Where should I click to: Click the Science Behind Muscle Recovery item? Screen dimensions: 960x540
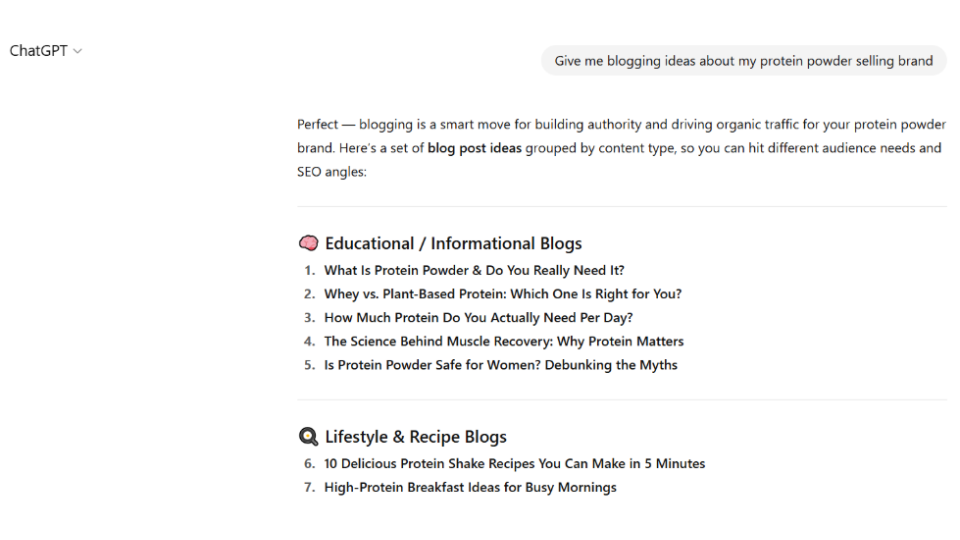[503, 342]
